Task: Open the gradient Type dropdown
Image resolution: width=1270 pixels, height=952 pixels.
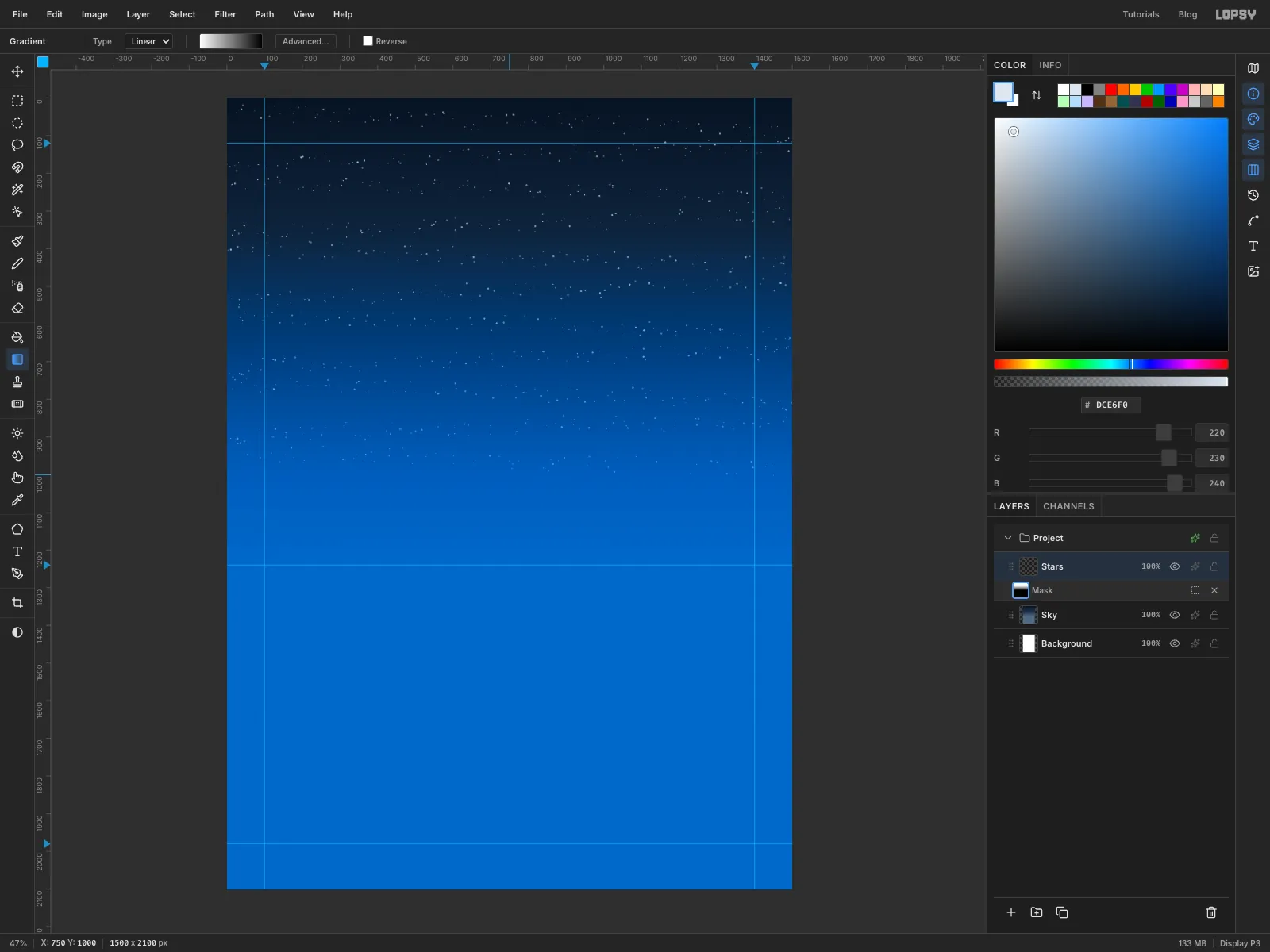Action: pos(149,41)
